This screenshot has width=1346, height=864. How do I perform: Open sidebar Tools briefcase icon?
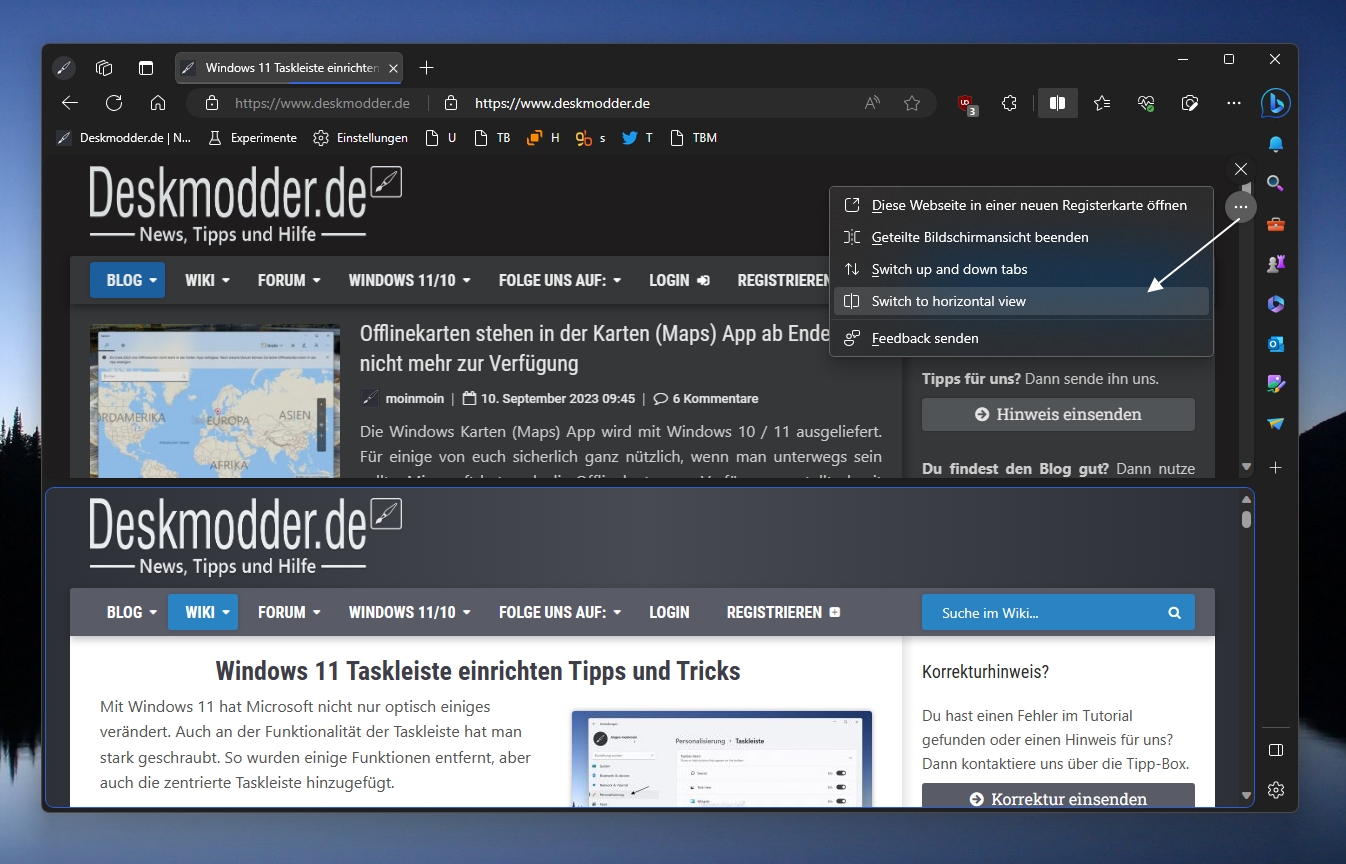1275,224
